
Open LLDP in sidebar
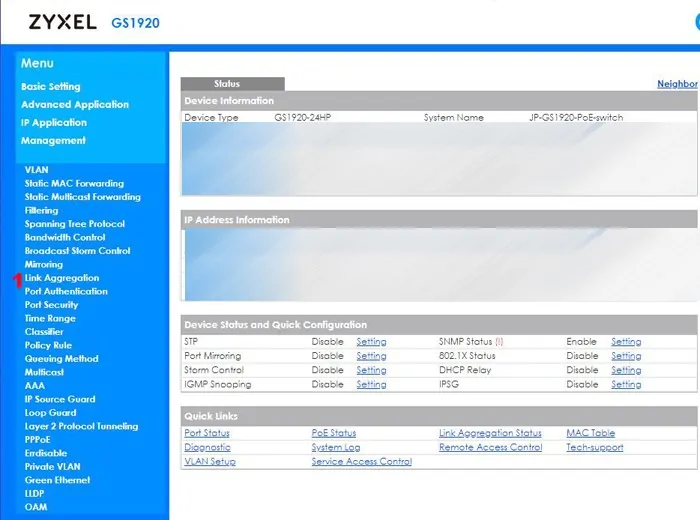pos(34,494)
